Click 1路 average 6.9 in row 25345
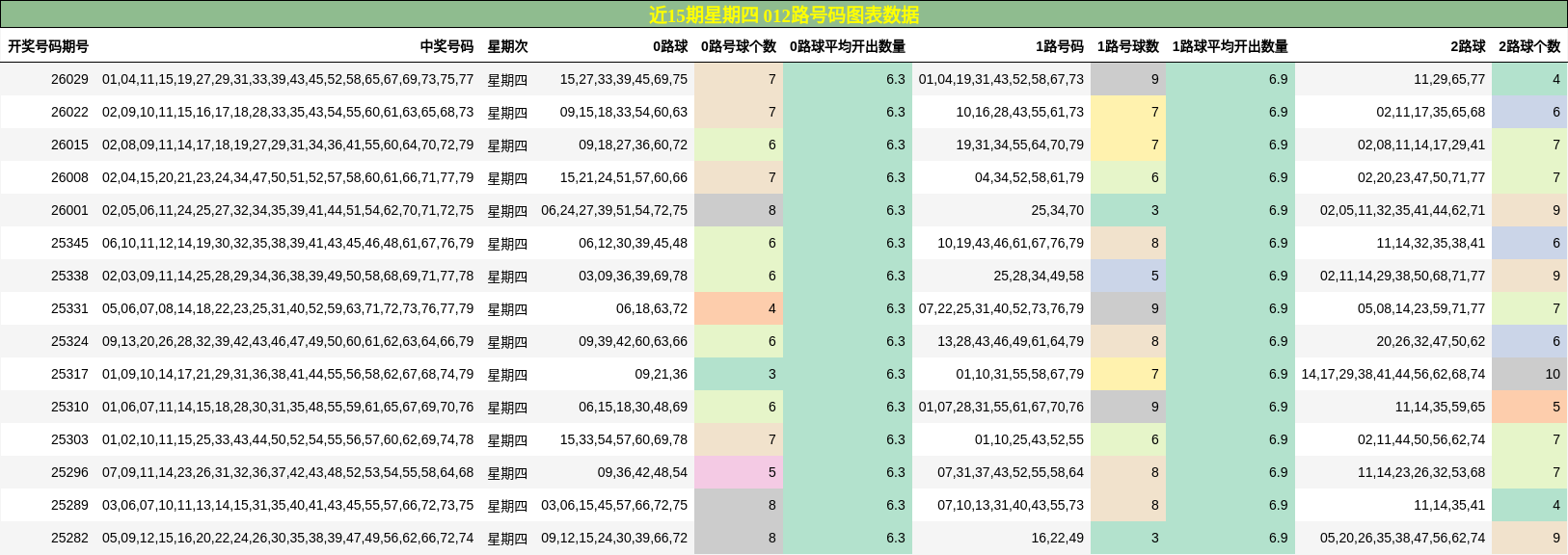This screenshot has width=1568, height=555. (x=1230, y=243)
